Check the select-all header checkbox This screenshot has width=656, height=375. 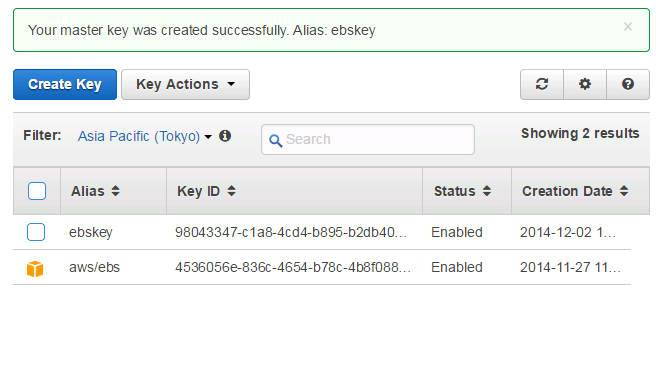[x=37, y=191]
